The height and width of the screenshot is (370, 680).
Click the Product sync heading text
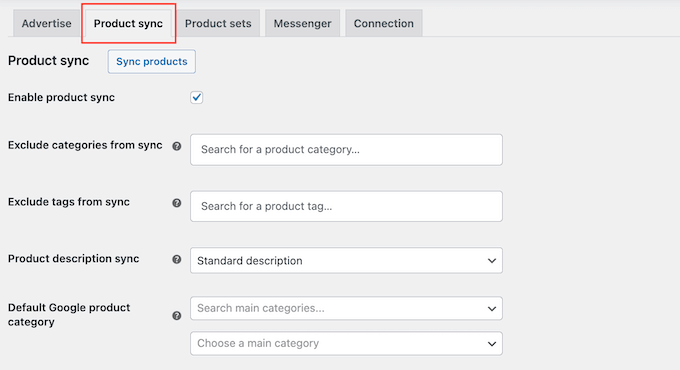[49, 61]
